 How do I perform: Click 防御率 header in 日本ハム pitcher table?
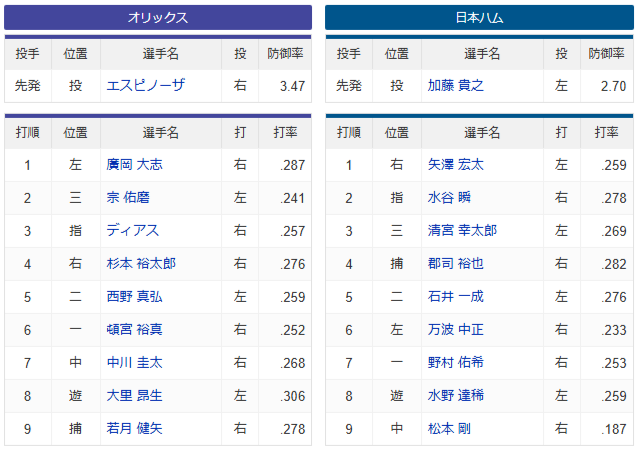[x=606, y=54]
